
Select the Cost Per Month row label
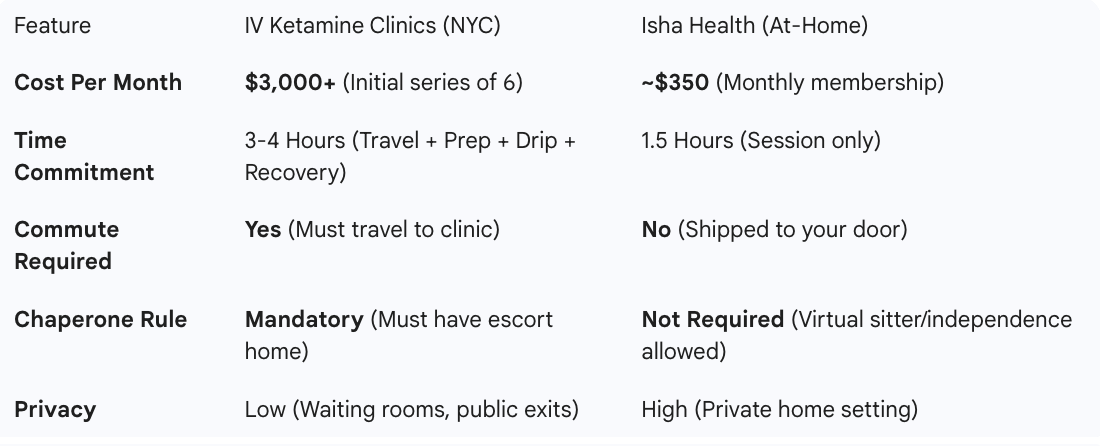[98, 83]
